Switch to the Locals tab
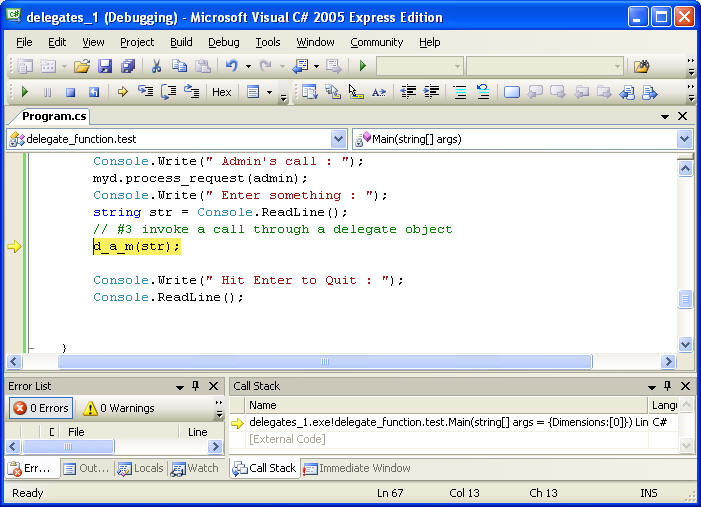 pos(140,468)
